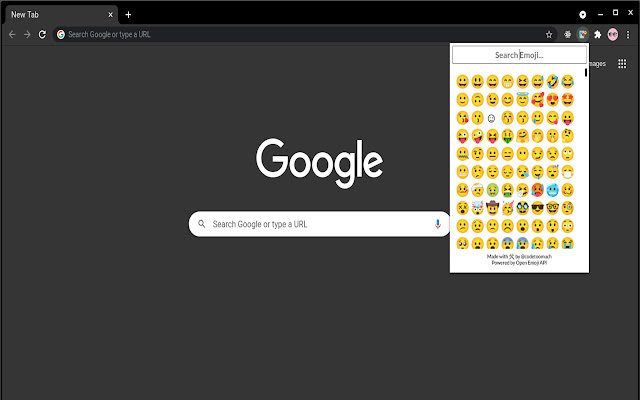
Task: Click the emoji popup scrollbar thumb
Action: 586,73
